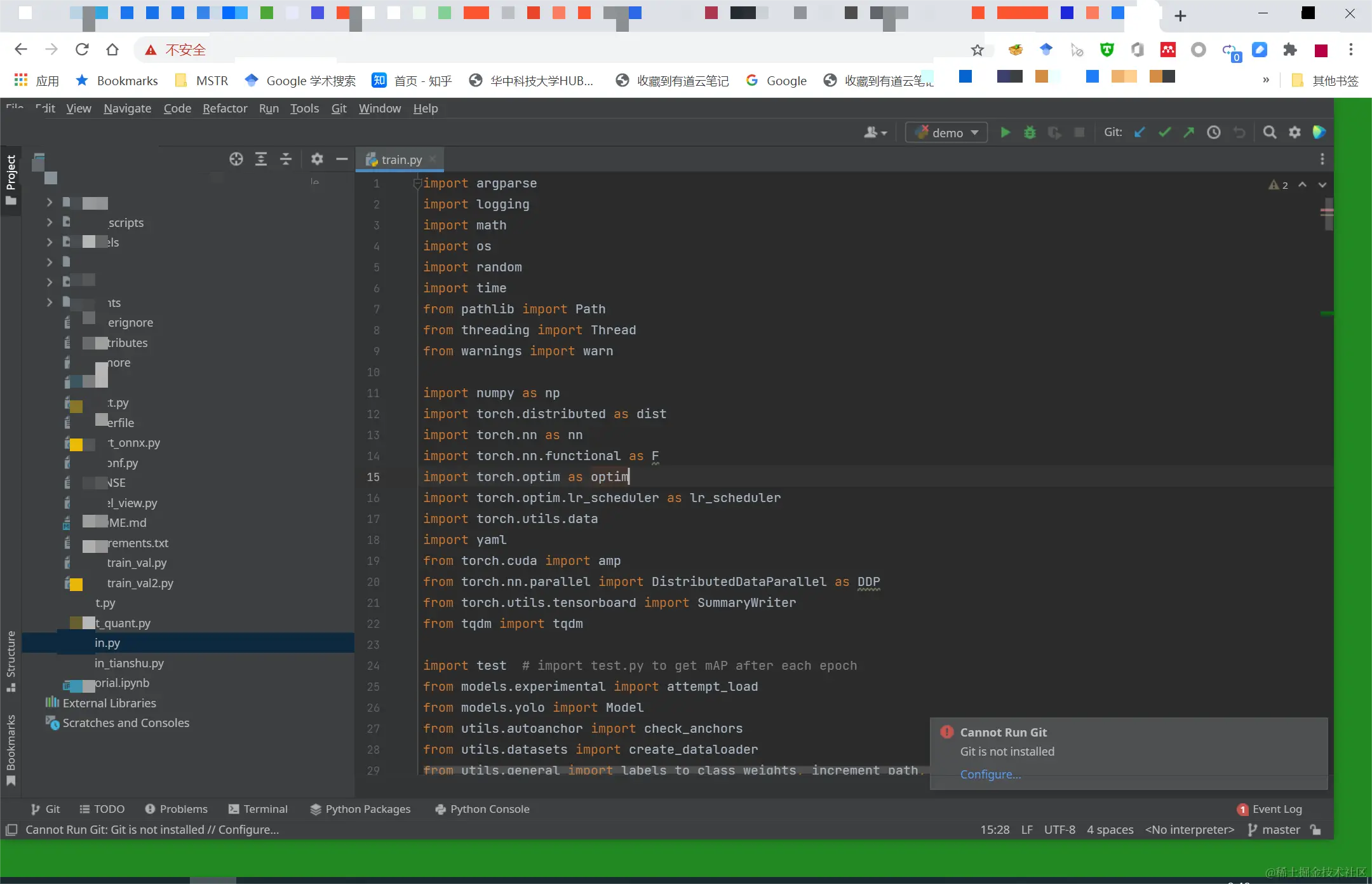
Task: Commit changes with the Git checkmark icon
Action: 1164,132
